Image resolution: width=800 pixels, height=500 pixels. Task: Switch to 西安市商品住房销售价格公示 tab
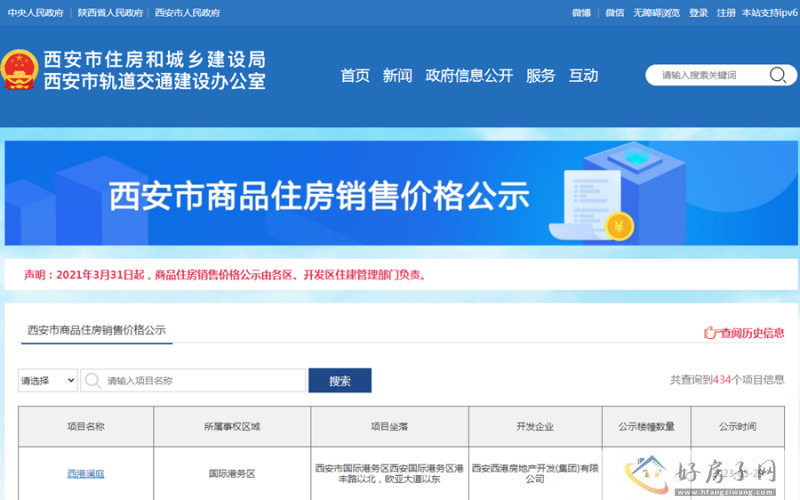96,330
